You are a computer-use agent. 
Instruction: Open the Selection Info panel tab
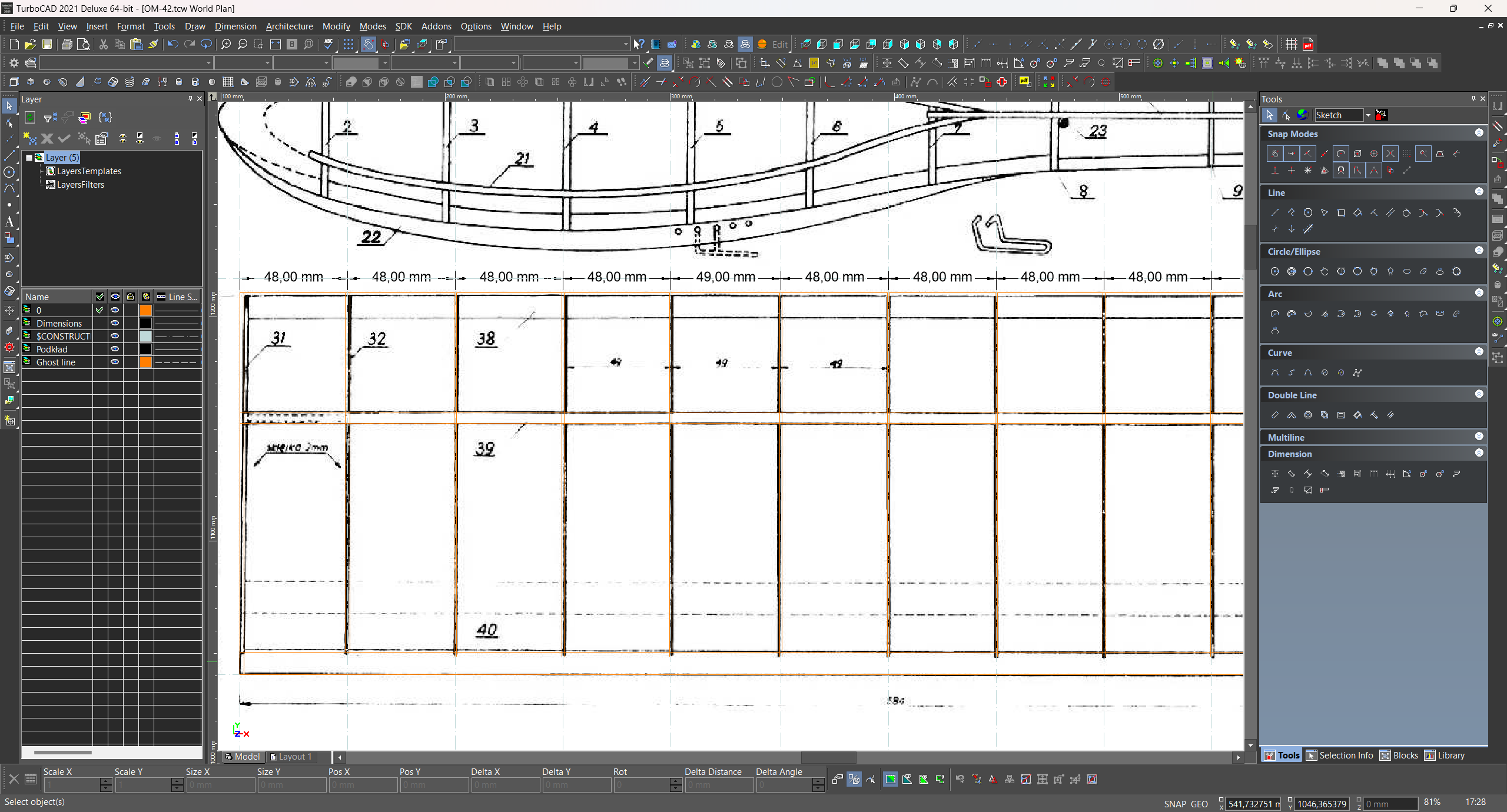pyautogui.click(x=1340, y=756)
